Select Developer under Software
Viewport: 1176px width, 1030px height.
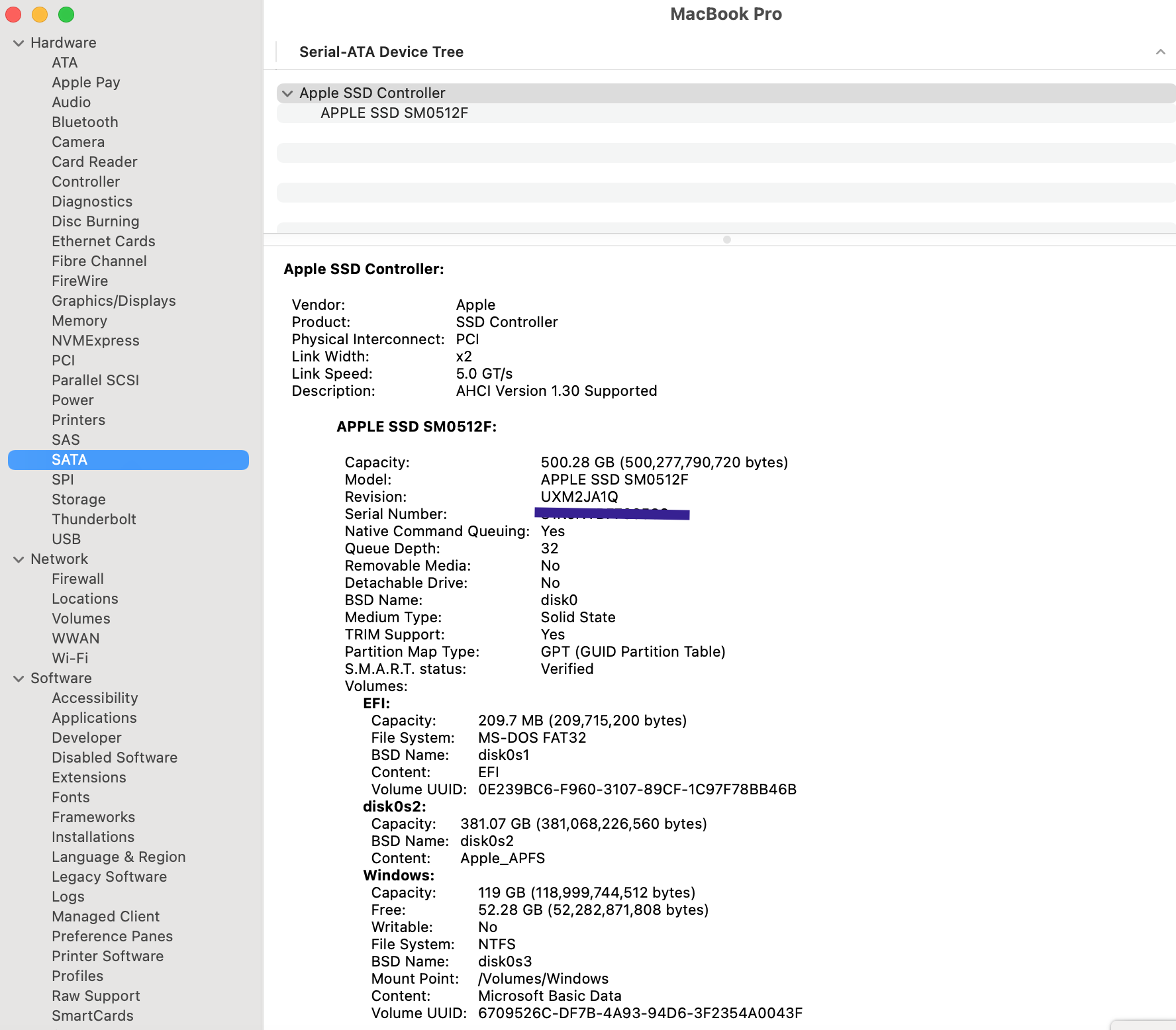[x=87, y=738]
